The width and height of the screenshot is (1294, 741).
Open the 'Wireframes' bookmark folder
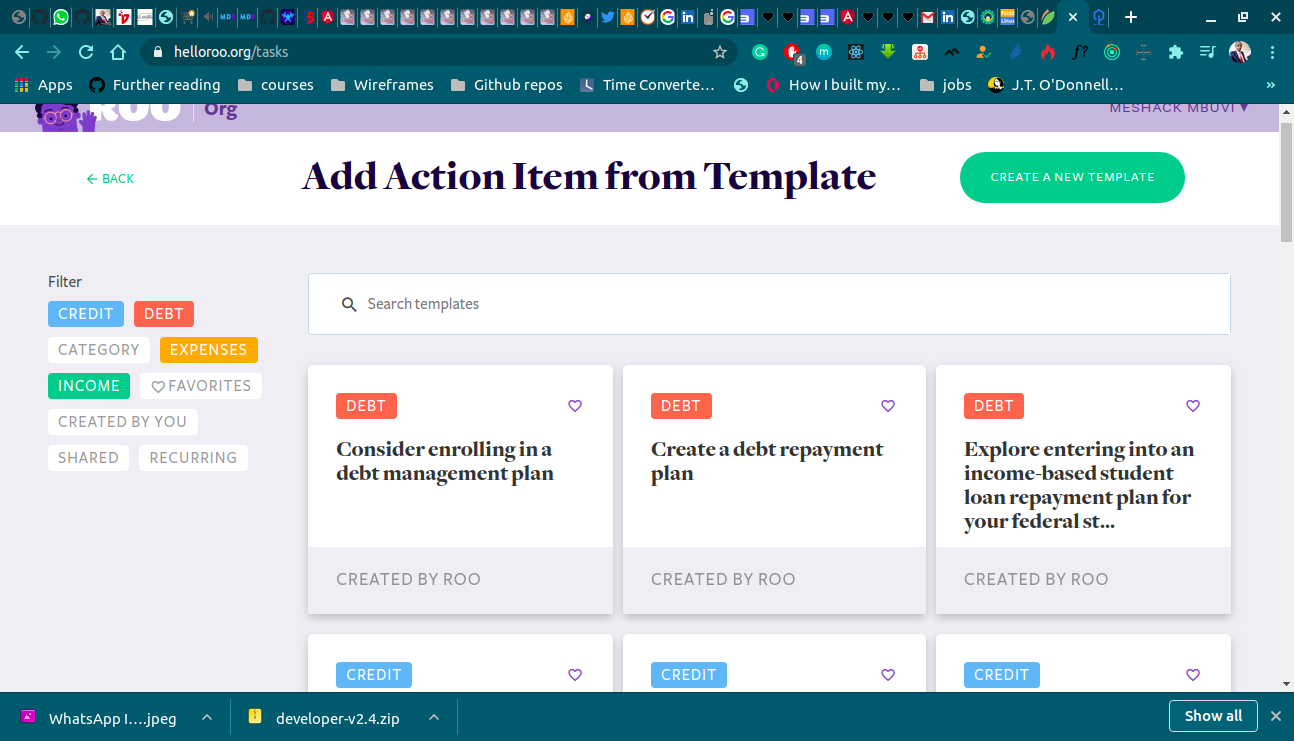click(382, 85)
